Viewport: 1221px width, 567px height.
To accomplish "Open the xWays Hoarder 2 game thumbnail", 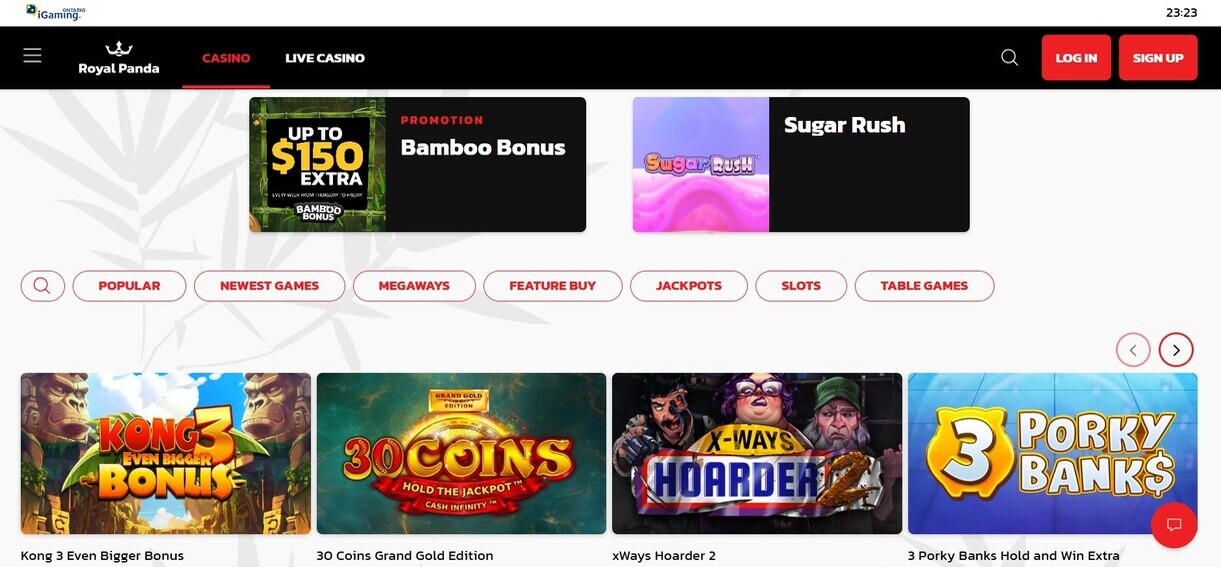I will click(757, 454).
